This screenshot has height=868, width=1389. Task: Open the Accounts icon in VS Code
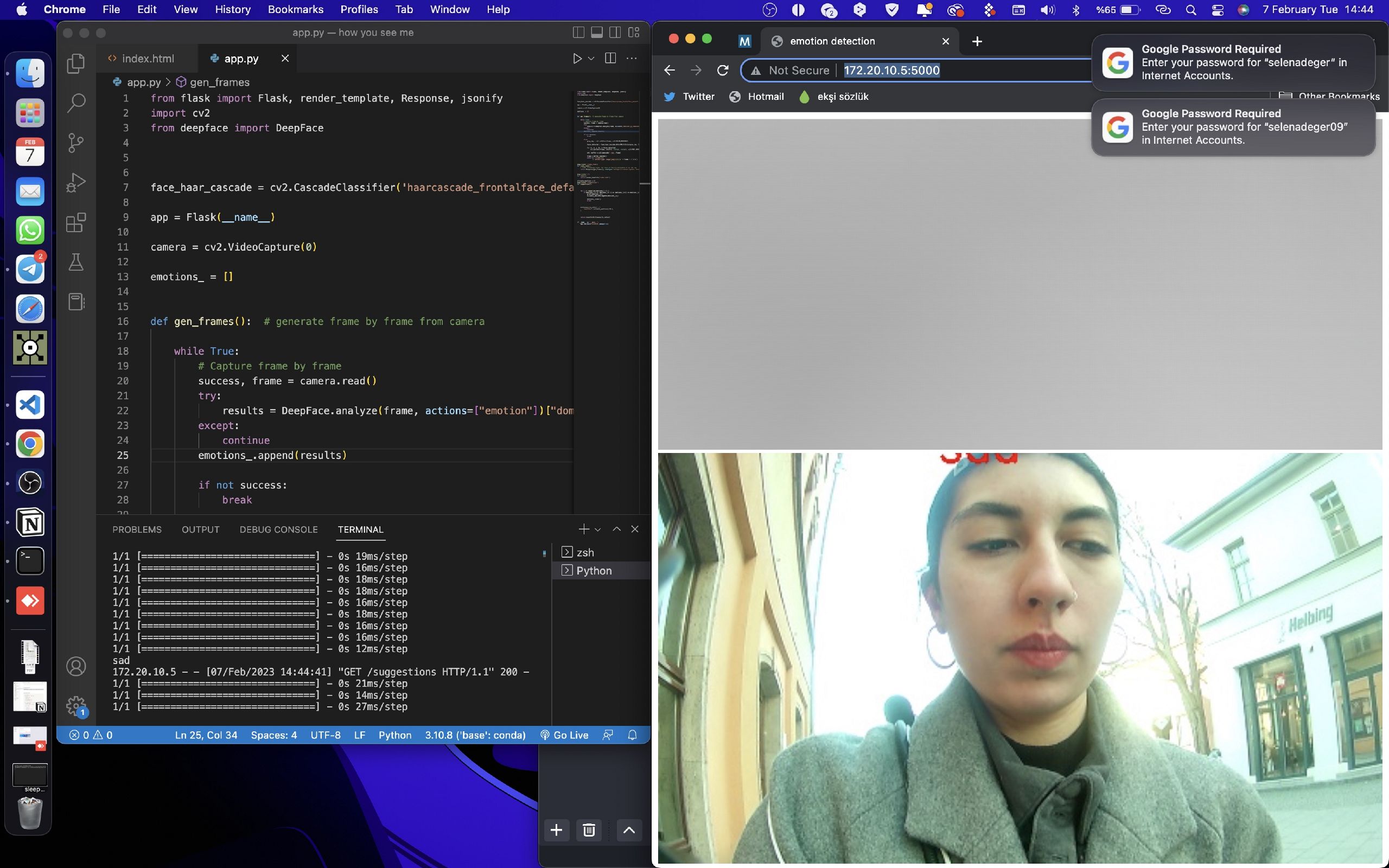pyautogui.click(x=76, y=667)
